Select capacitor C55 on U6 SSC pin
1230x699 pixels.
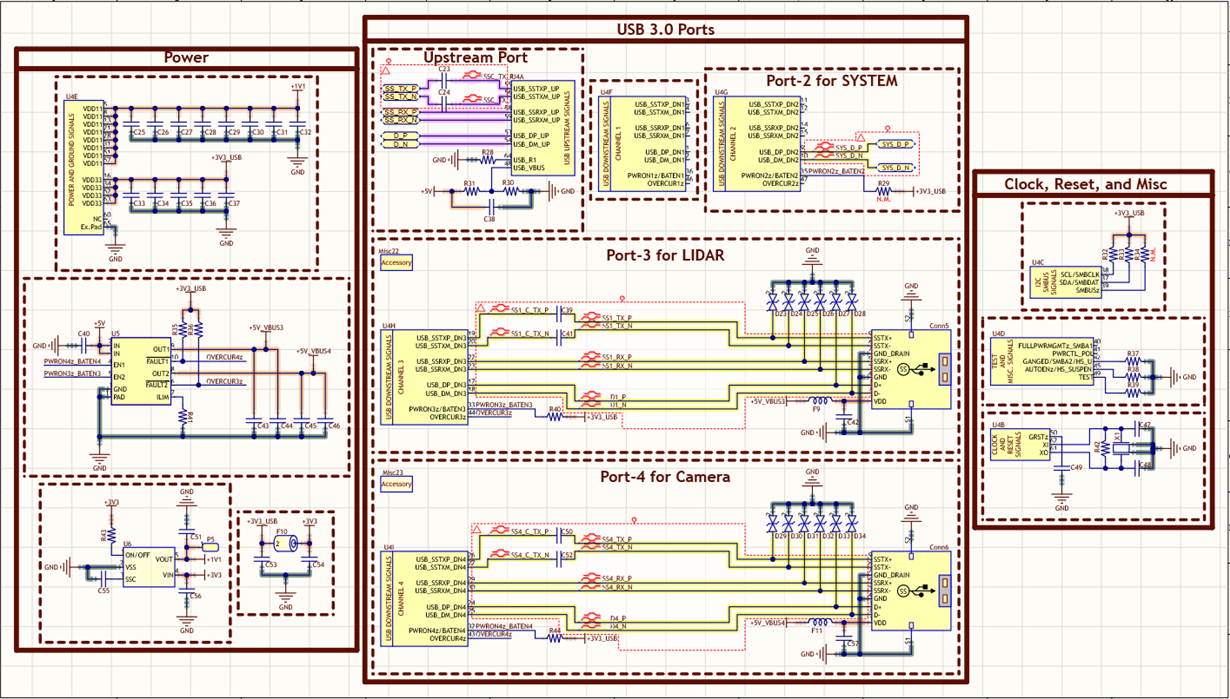tap(102, 579)
